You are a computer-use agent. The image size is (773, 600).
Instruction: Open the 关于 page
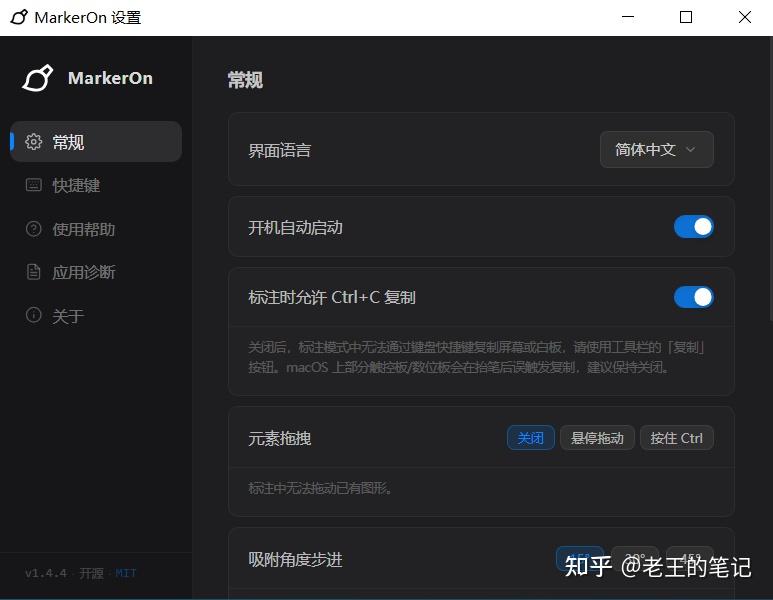(x=96, y=315)
